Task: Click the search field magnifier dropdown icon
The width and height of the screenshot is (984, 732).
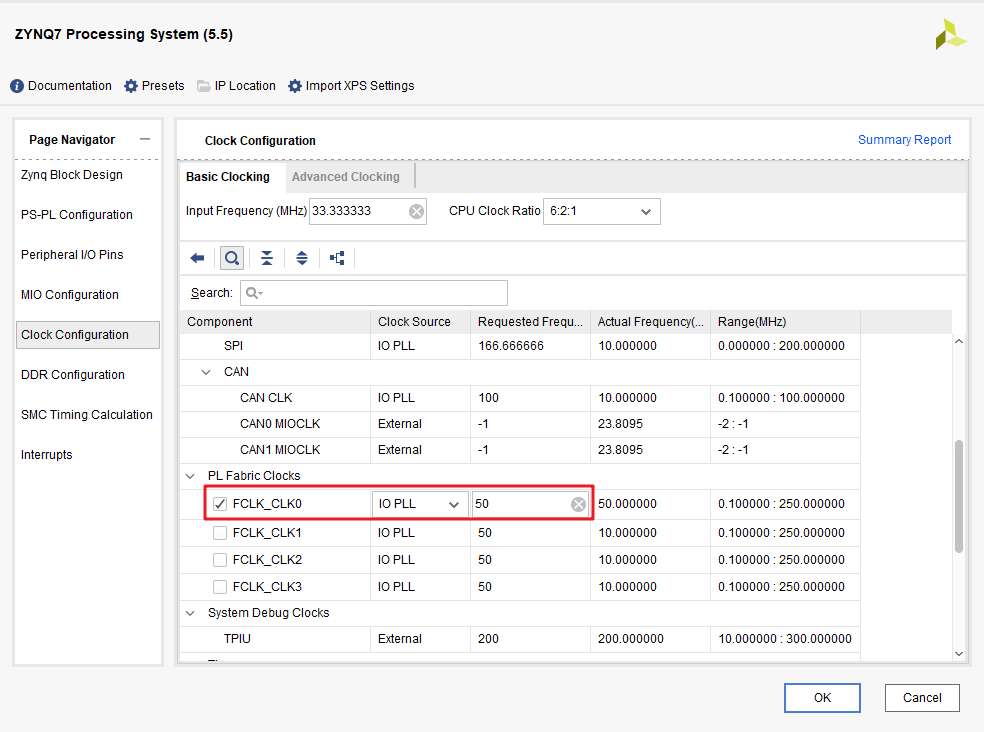Action: click(254, 293)
